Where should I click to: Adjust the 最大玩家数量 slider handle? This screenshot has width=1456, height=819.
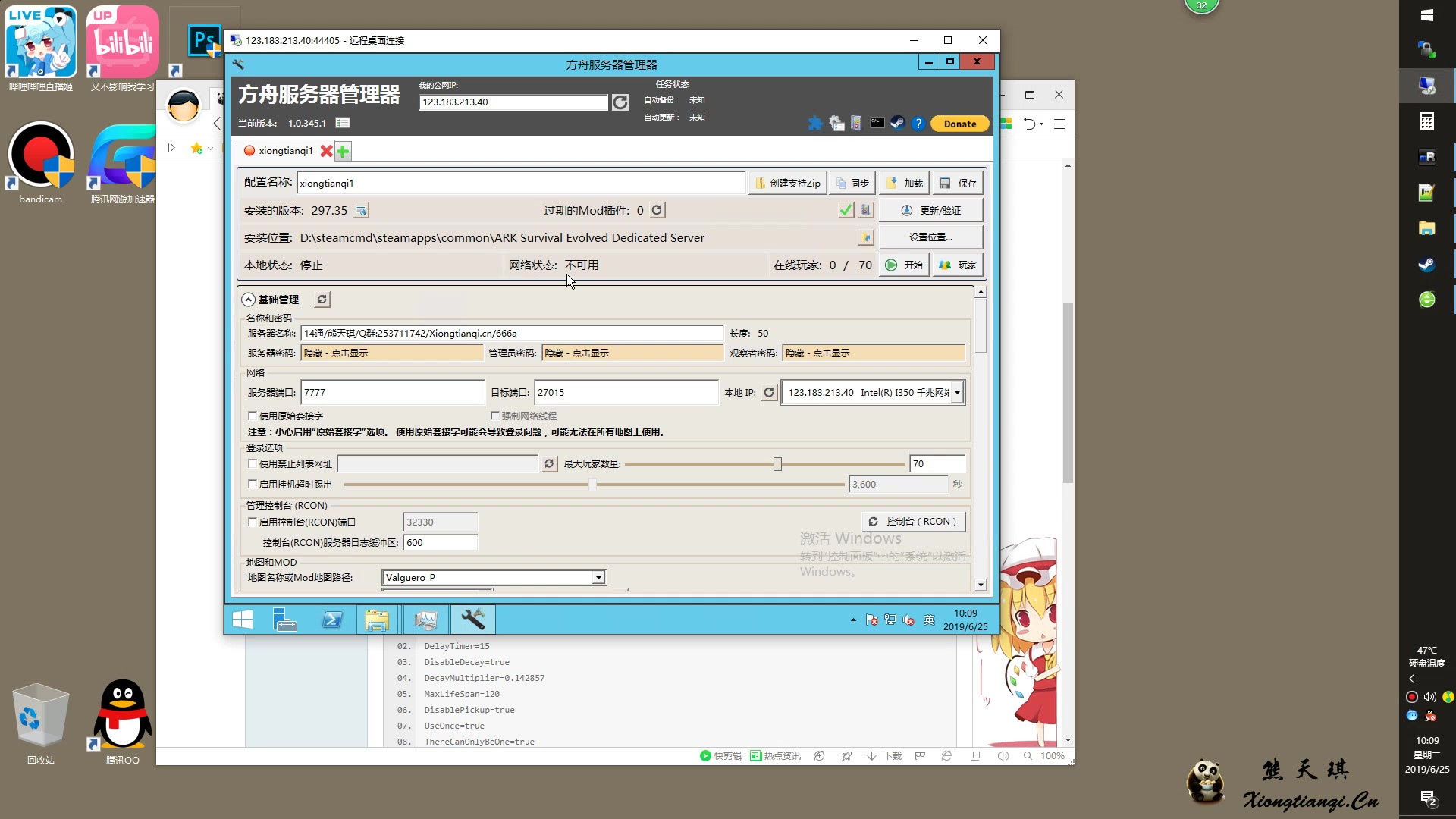point(777,463)
